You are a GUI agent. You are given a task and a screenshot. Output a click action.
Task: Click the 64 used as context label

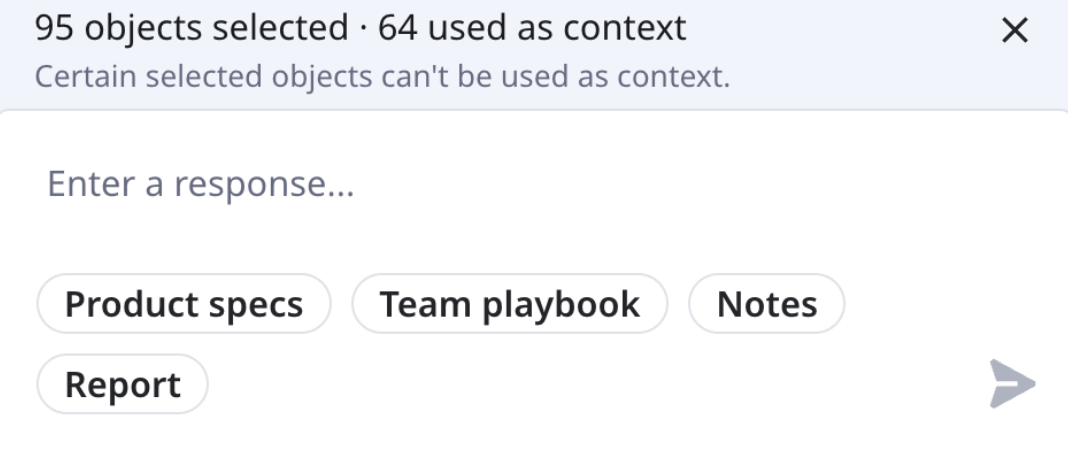coord(532,29)
